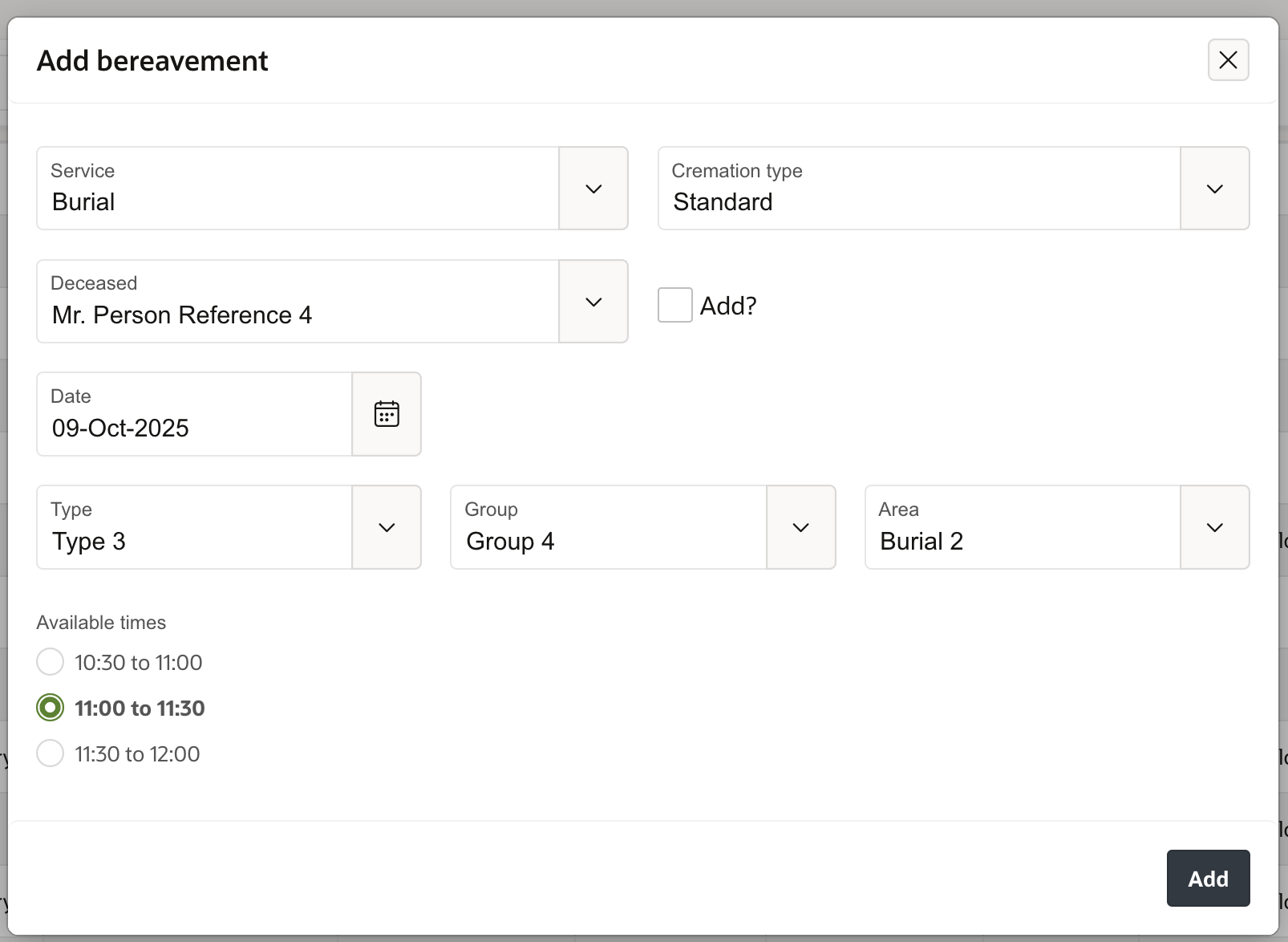1288x942 pixels.
Task: Select the 10:30 to 11:00 time slot
Action: click(x=51, y=662)
